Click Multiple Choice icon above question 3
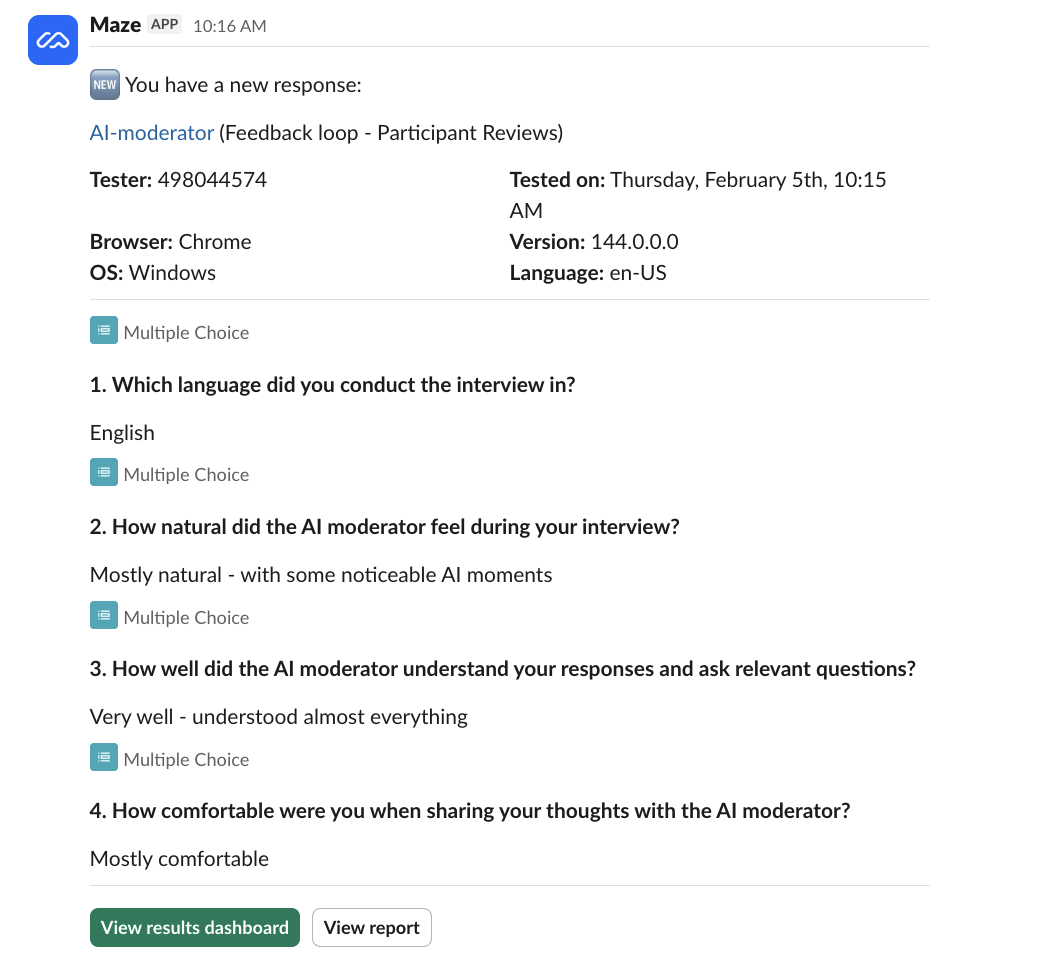This screenshot has height=960, width=1044. (104, 616)
